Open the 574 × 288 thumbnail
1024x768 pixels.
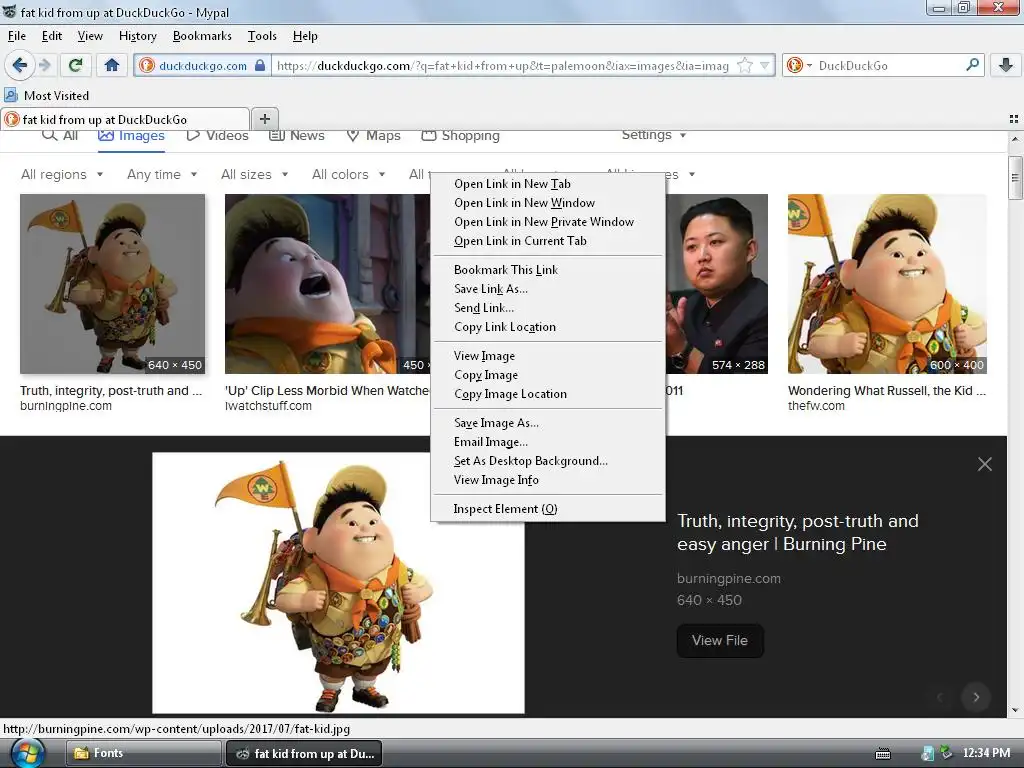(x=716, y=283)
